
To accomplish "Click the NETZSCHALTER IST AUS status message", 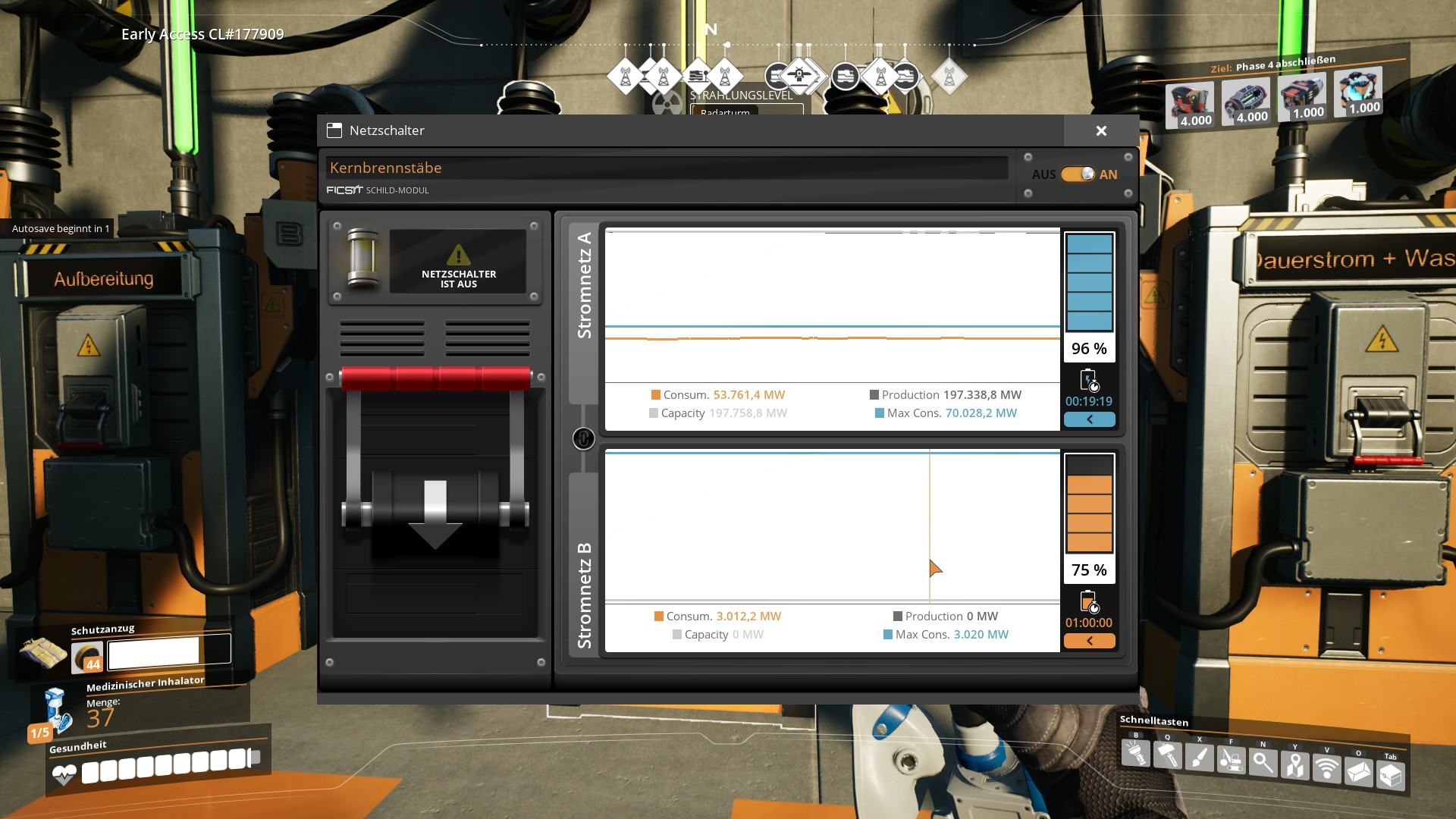I will pos(459,279).
